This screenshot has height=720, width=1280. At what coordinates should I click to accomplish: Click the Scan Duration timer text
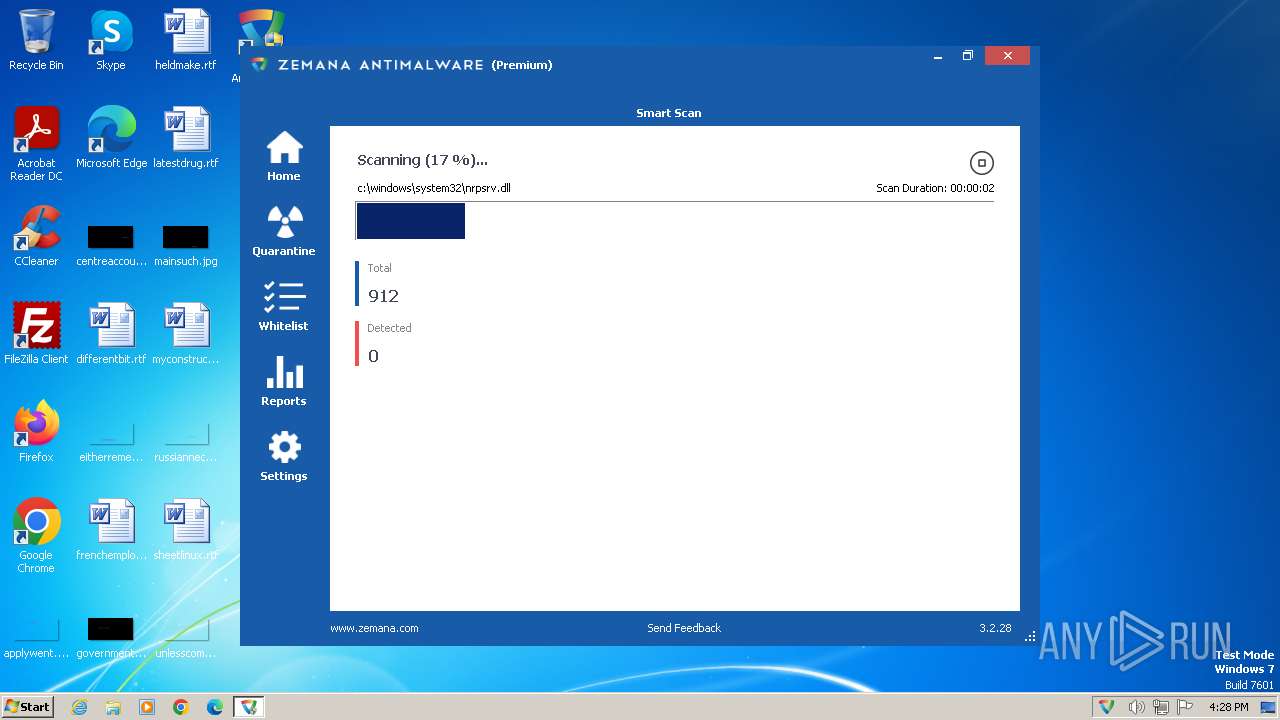[x=935, y=188]
